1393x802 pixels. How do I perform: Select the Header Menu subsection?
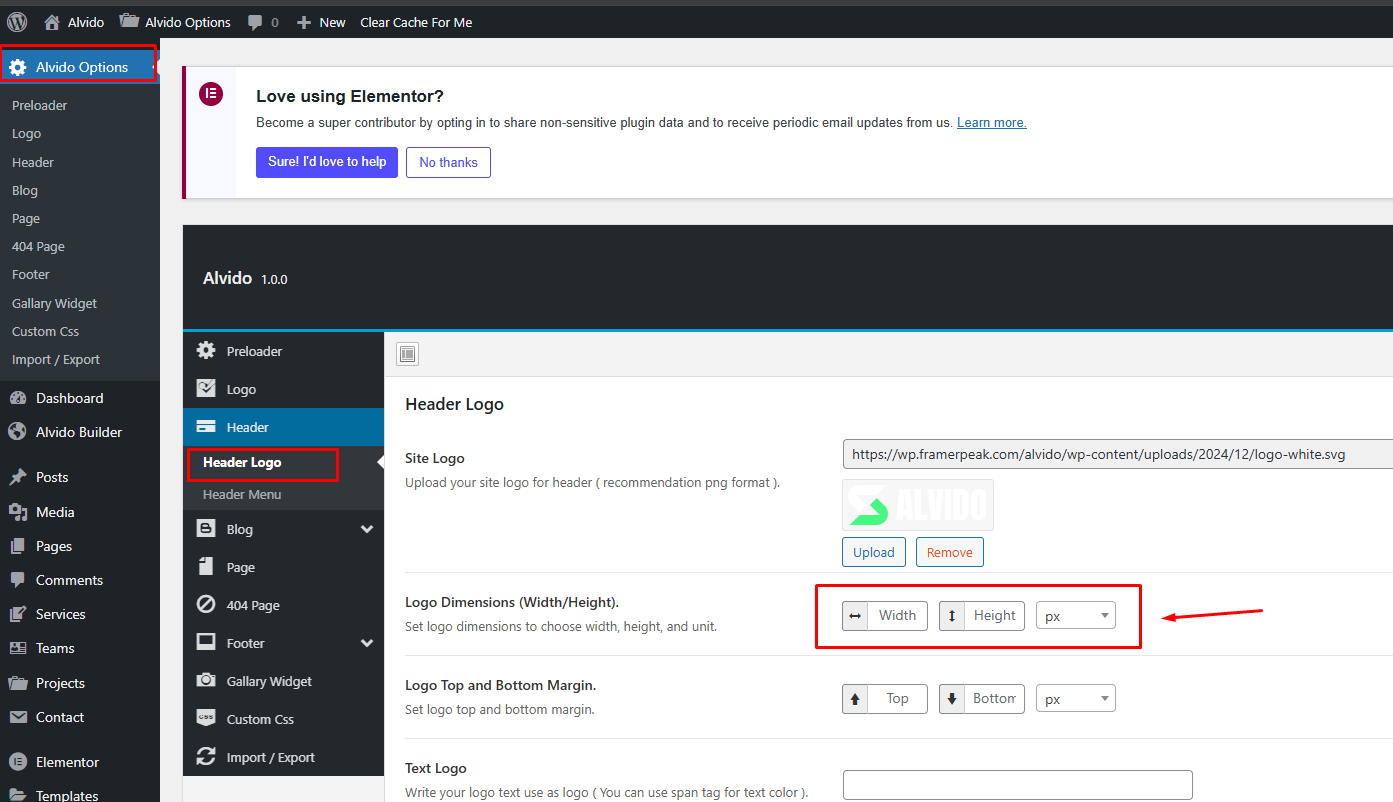[x=242, y=495]
